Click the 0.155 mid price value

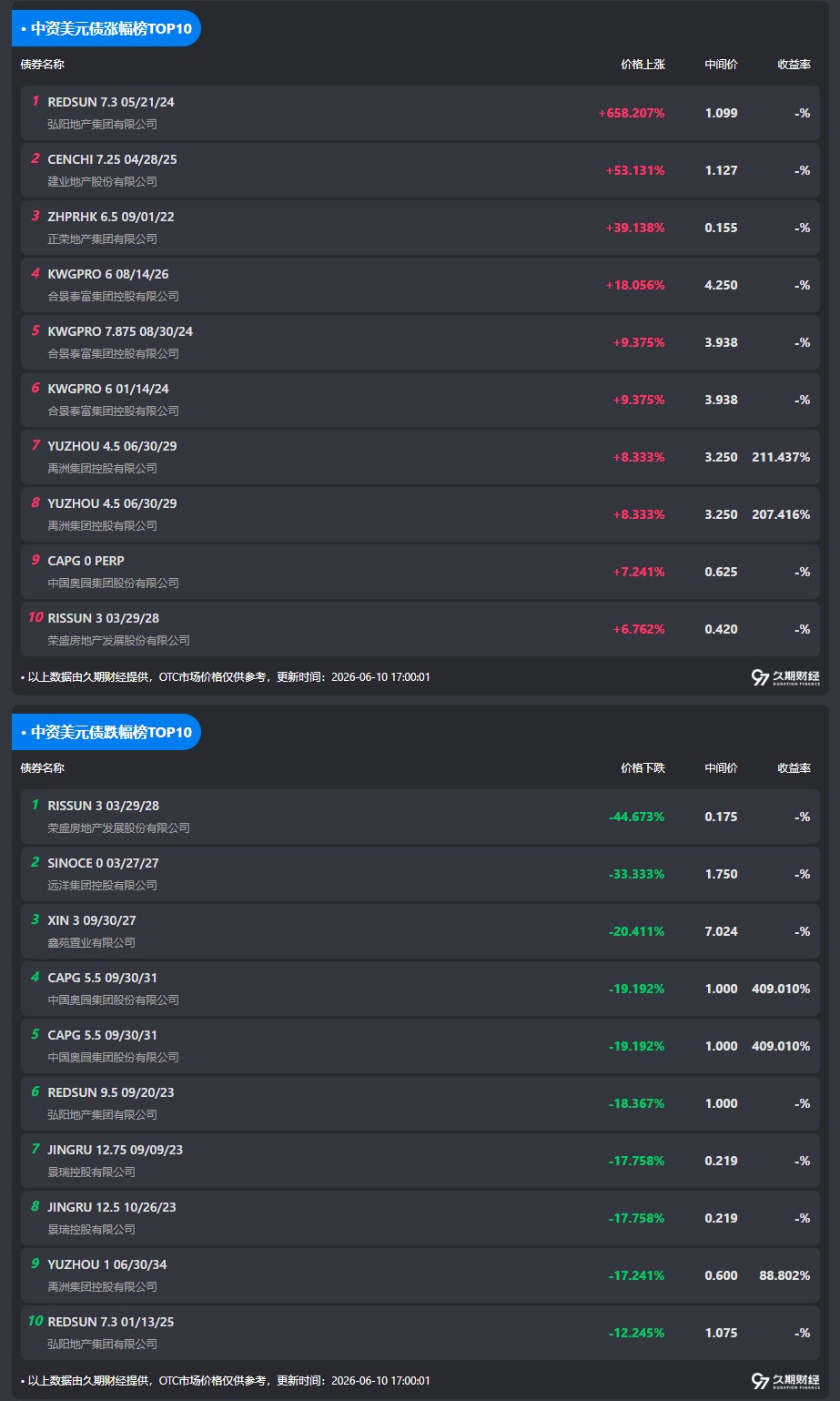[721, 228]
